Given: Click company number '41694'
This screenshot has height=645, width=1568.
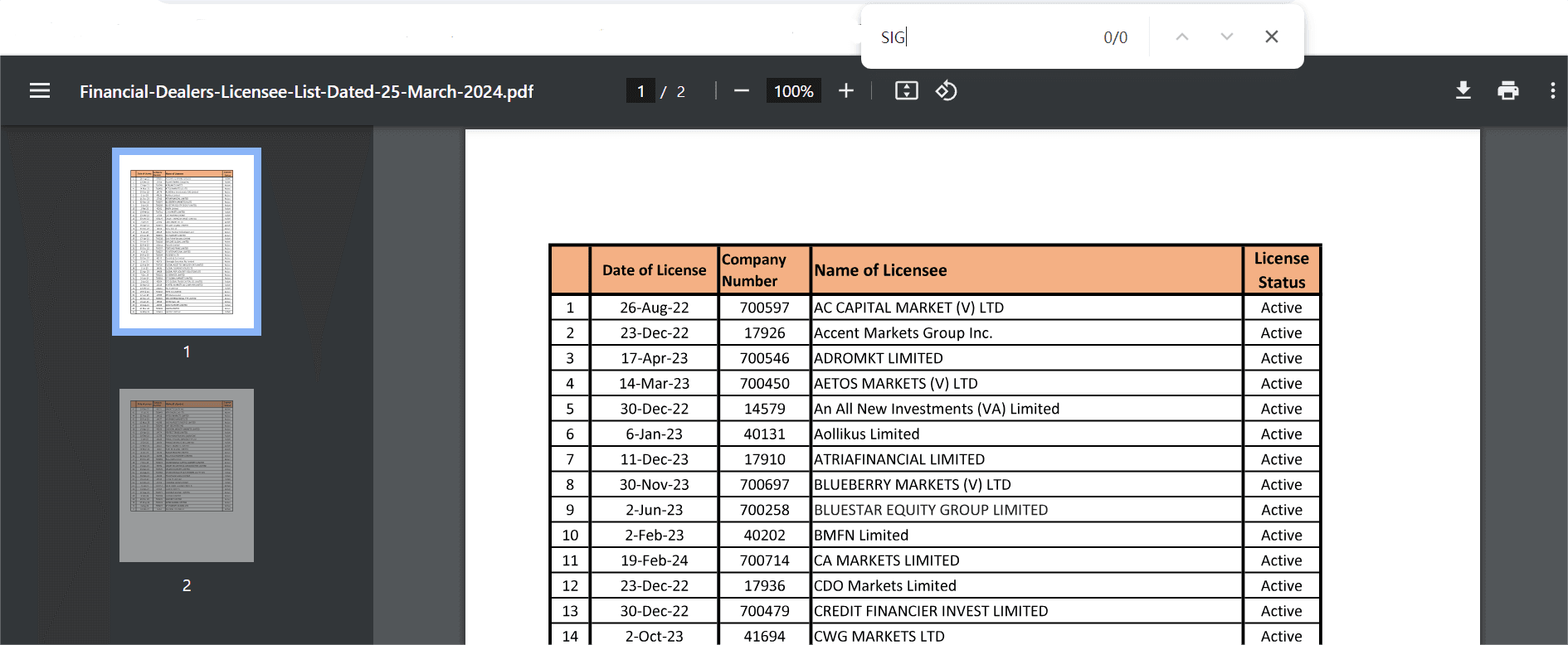Looking at the screenshot, I should (x=765, y=637).
